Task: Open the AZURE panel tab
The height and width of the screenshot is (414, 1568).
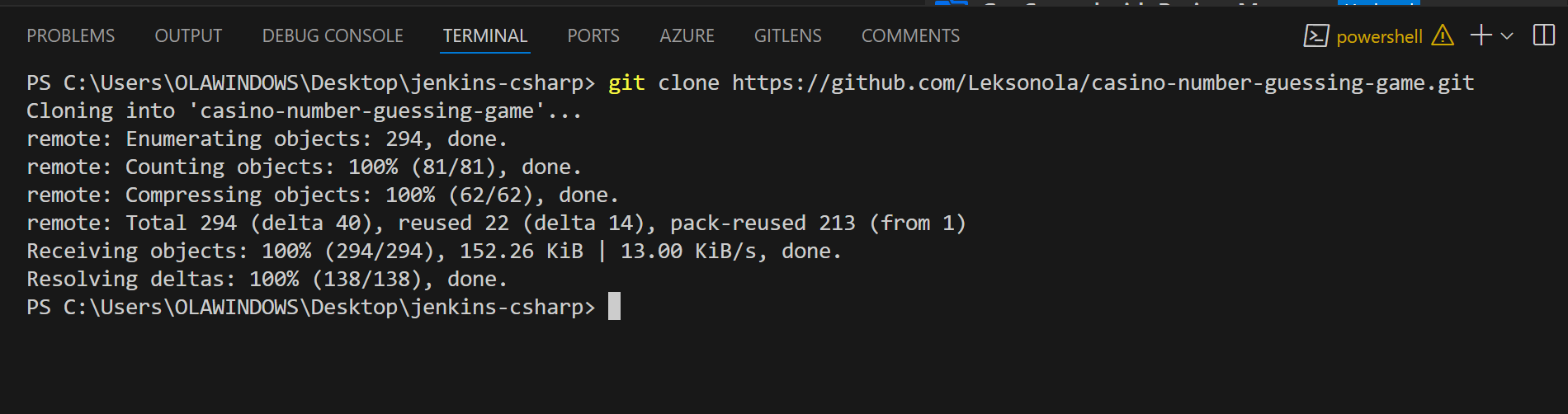Action: coord(687,36)
